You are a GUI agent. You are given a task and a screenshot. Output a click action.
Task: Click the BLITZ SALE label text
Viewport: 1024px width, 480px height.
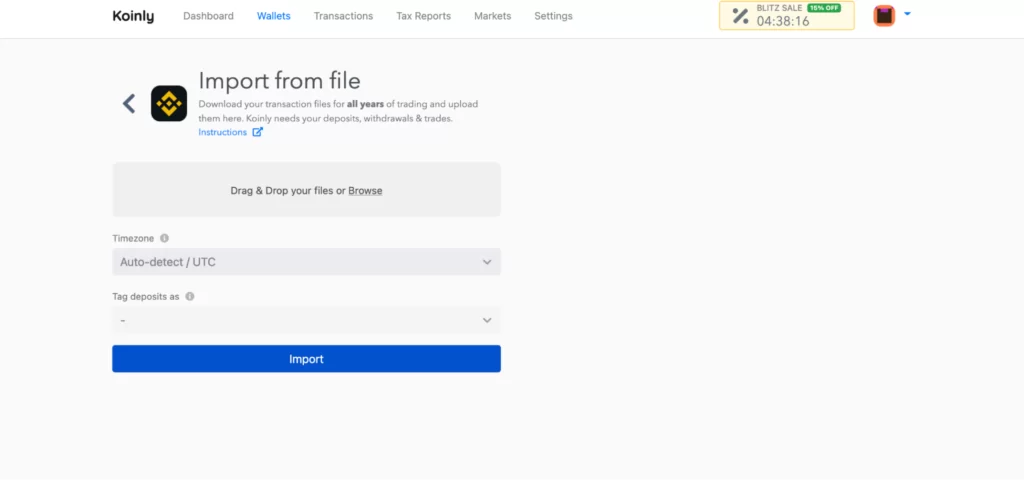click(779, 8)
